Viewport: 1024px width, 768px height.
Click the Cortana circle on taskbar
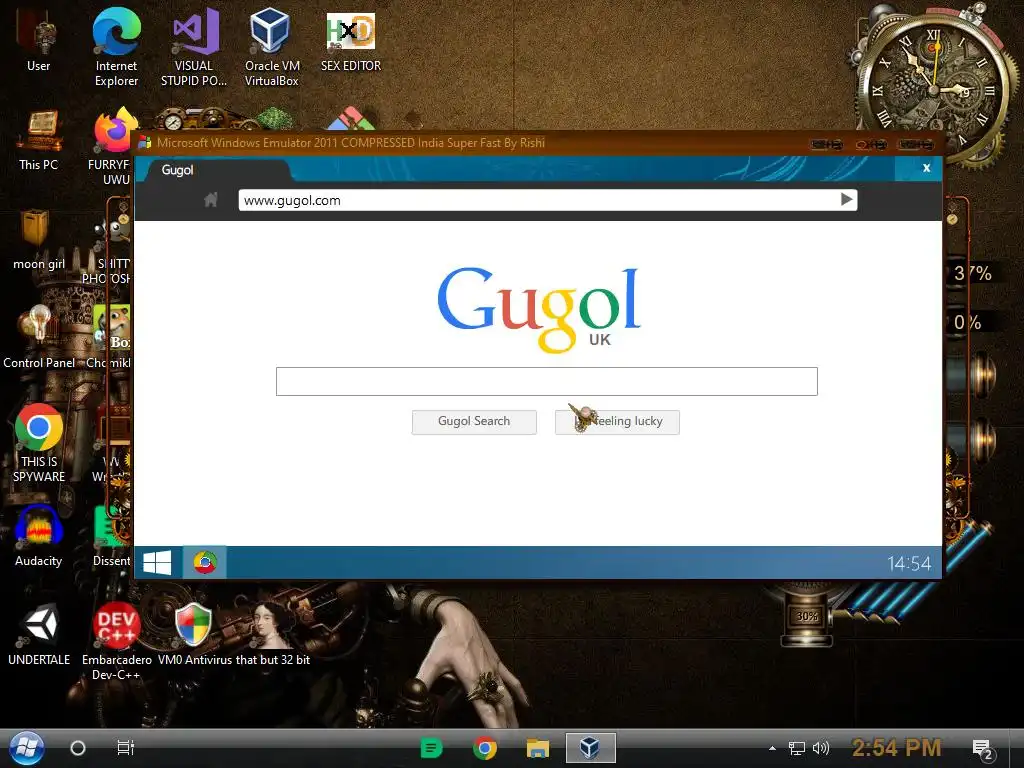point(78,748)
